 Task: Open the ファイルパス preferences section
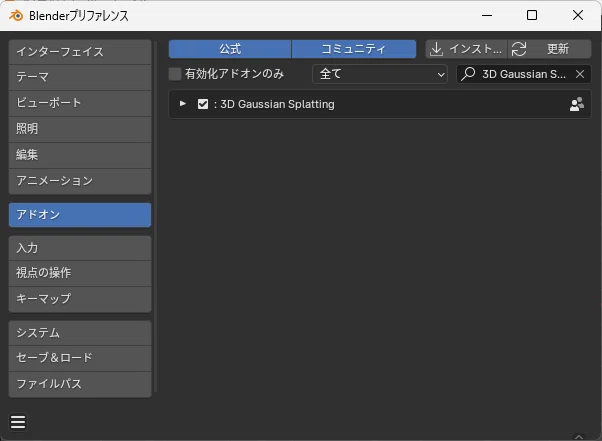coord(80,384)
